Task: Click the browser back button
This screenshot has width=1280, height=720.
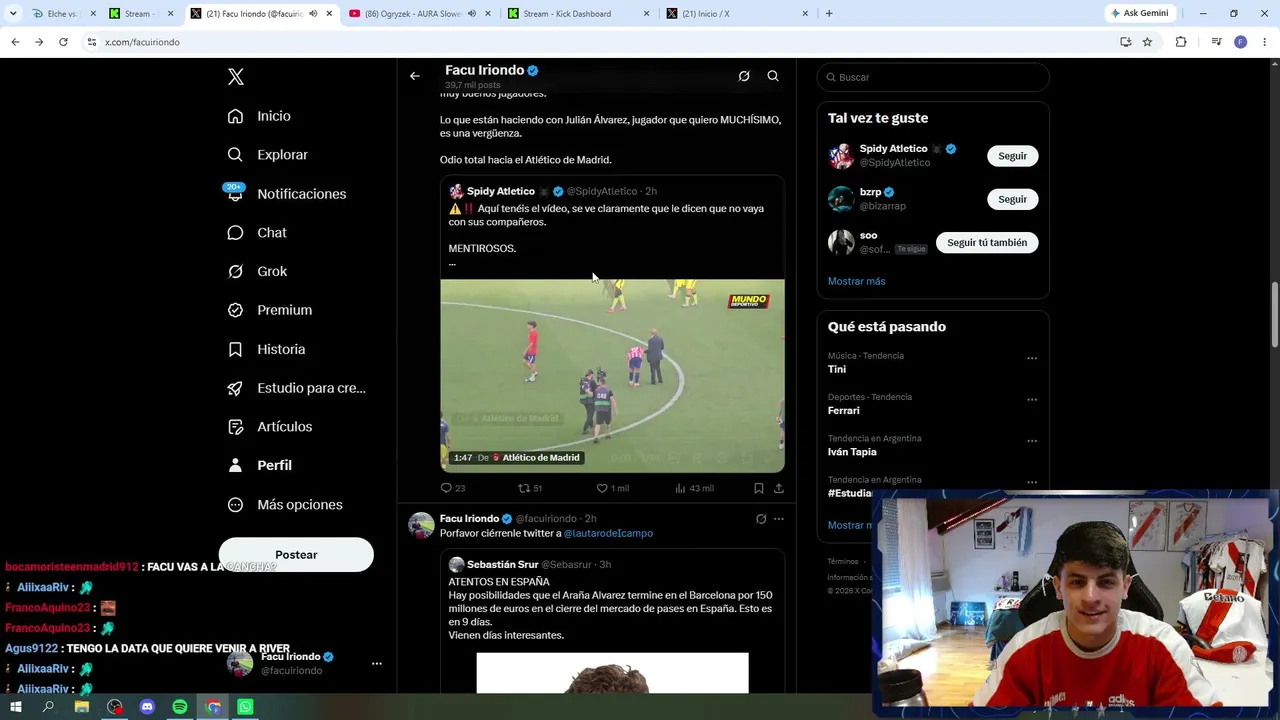Action: click(15, 42)
